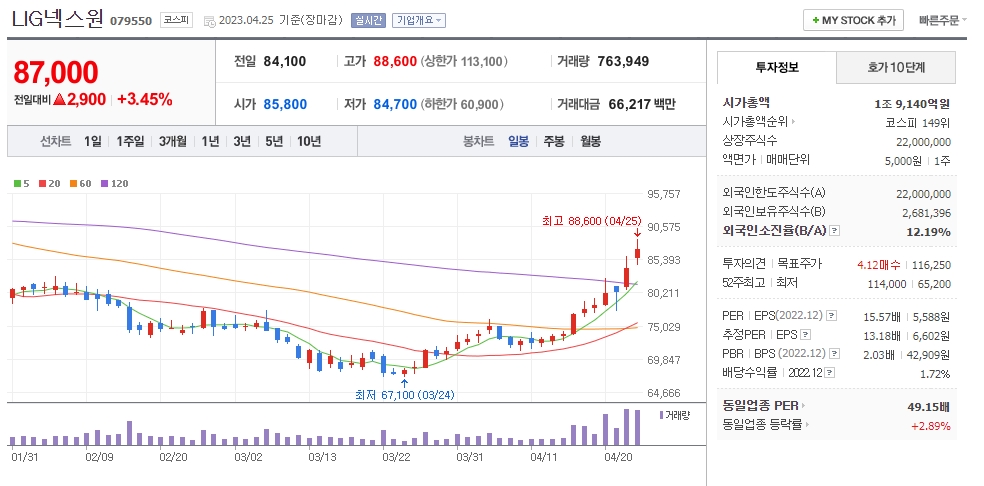
Task: Select 월봉 candlestick chart
Action: point(590,141)
